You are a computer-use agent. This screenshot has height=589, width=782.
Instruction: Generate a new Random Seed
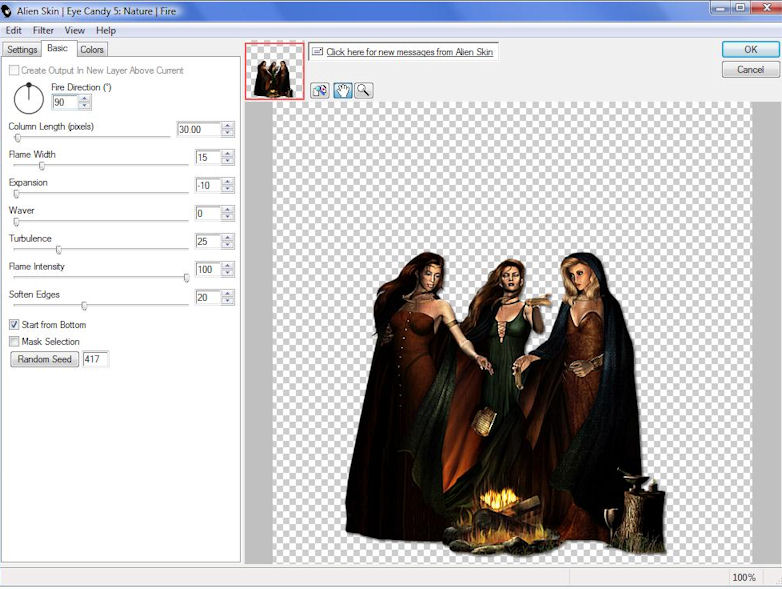[x=44, y=359]
